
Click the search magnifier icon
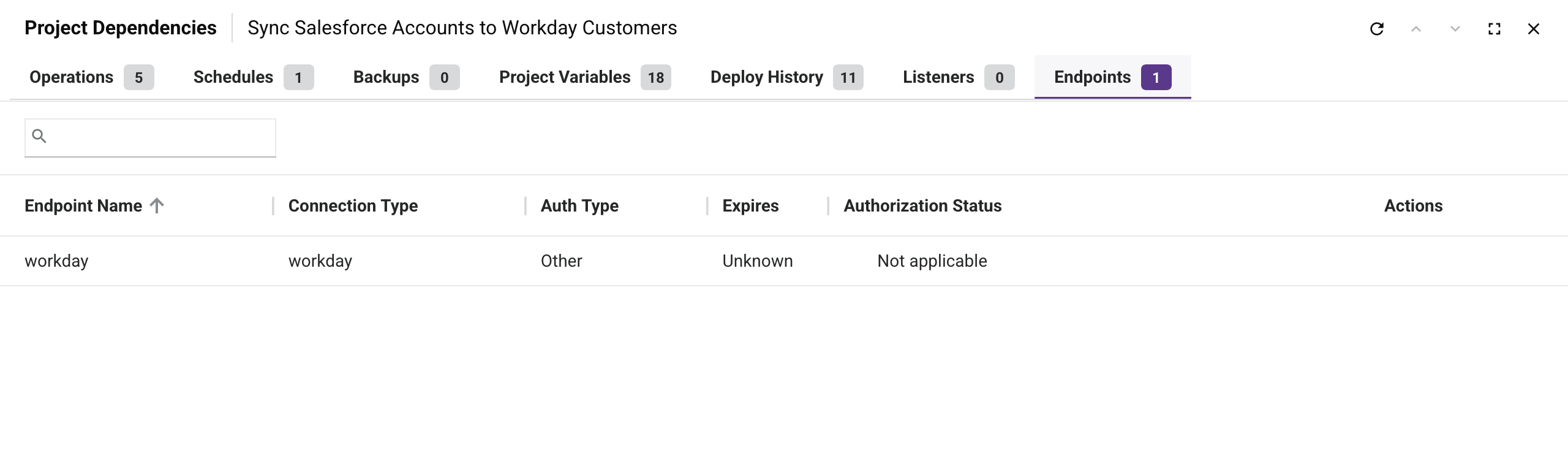tap(39, 136)
